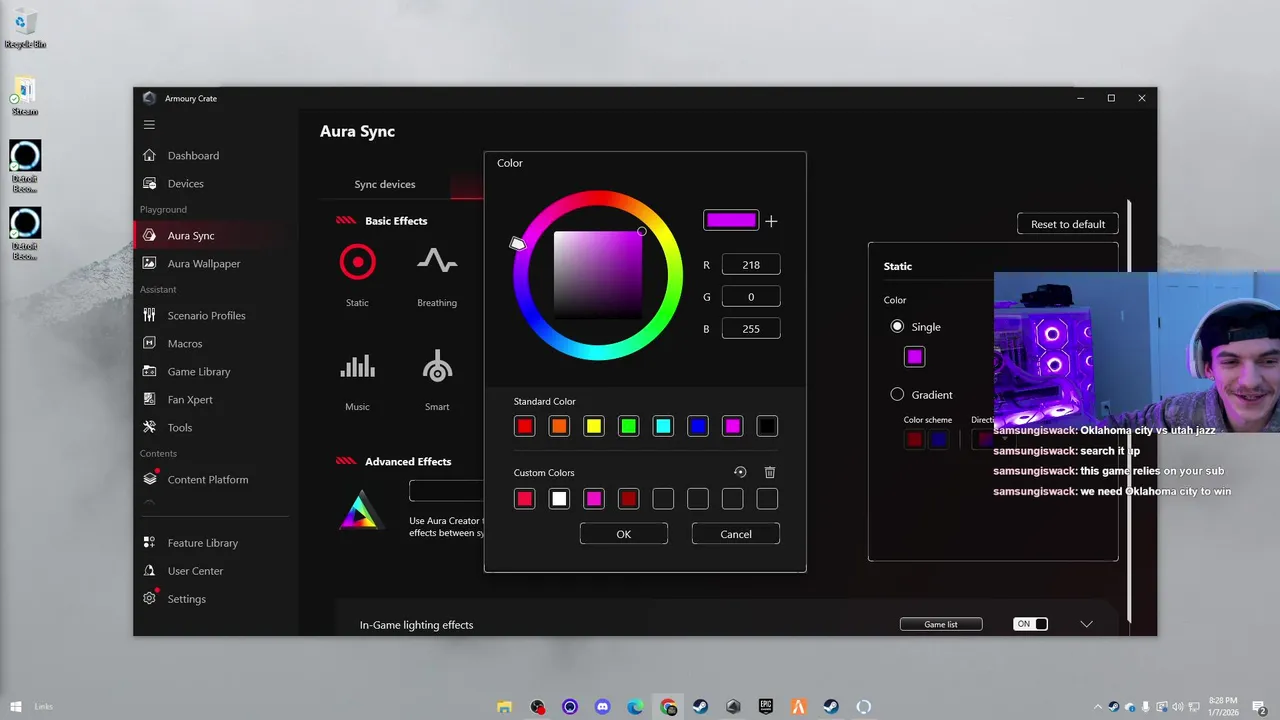Click the Aura Creator prism icon
Viewport: 1280px width, 720px height.
[x=359, y=510]
